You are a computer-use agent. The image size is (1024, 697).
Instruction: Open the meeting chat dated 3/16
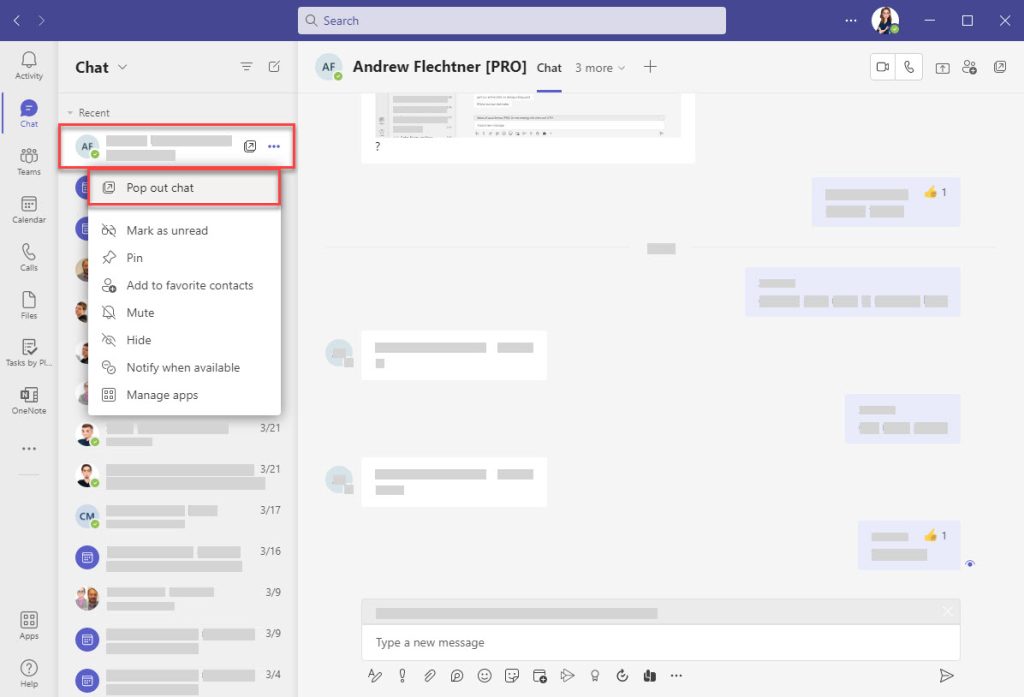(178, 557)
